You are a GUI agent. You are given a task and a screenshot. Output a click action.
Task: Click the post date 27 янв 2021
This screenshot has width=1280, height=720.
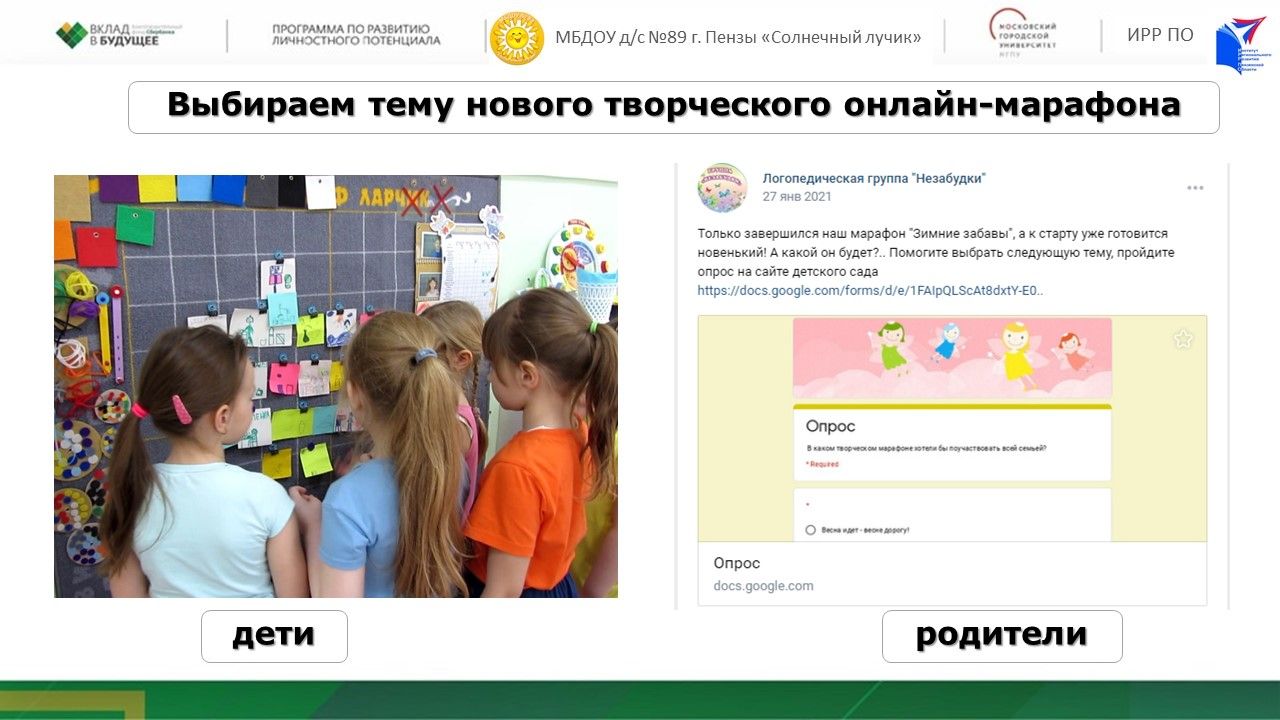(x=796, y=196)
